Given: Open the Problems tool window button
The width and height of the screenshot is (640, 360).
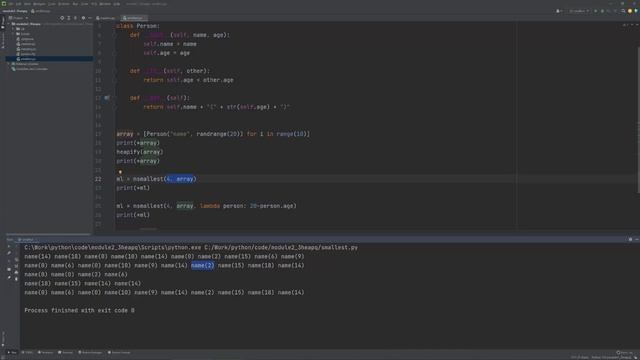Looking at the screenshot, I should [46, 352].
